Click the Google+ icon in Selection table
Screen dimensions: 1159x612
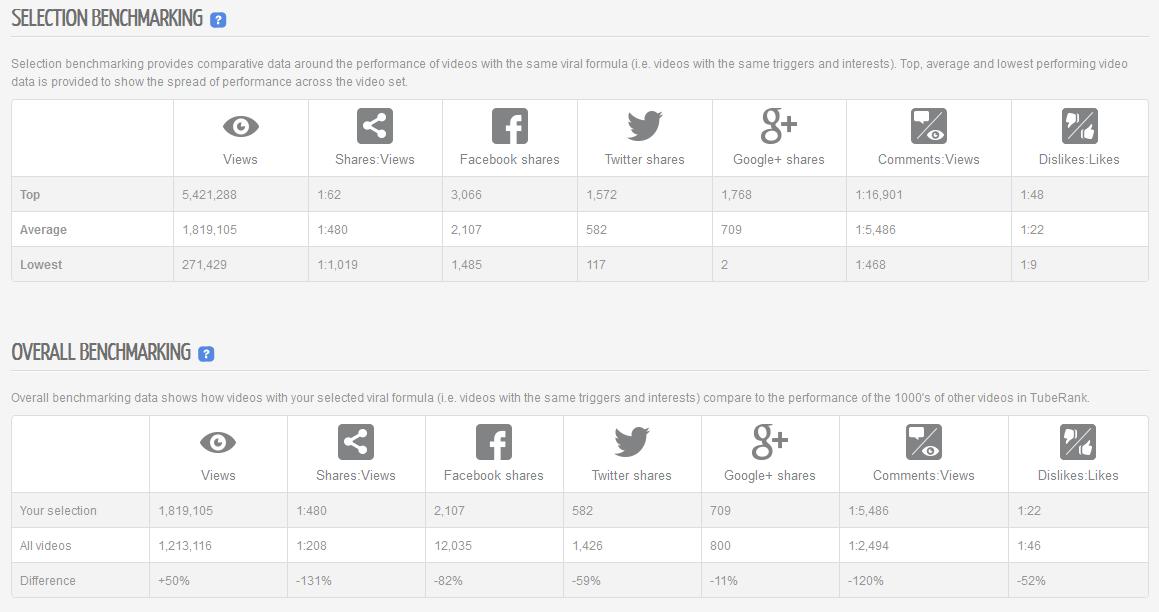[779, 126]
